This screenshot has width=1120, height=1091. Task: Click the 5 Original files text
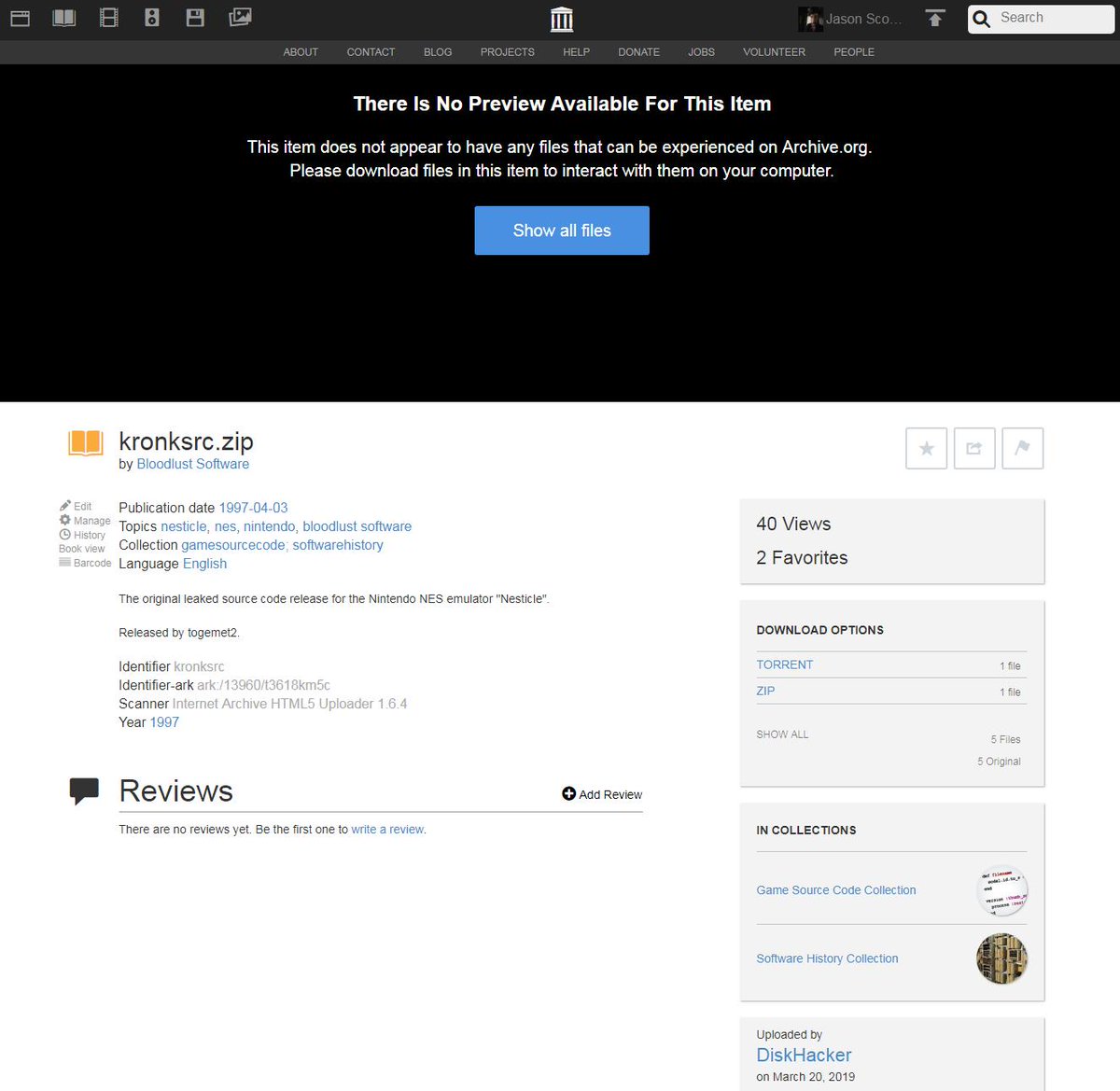tap(999, 762)
